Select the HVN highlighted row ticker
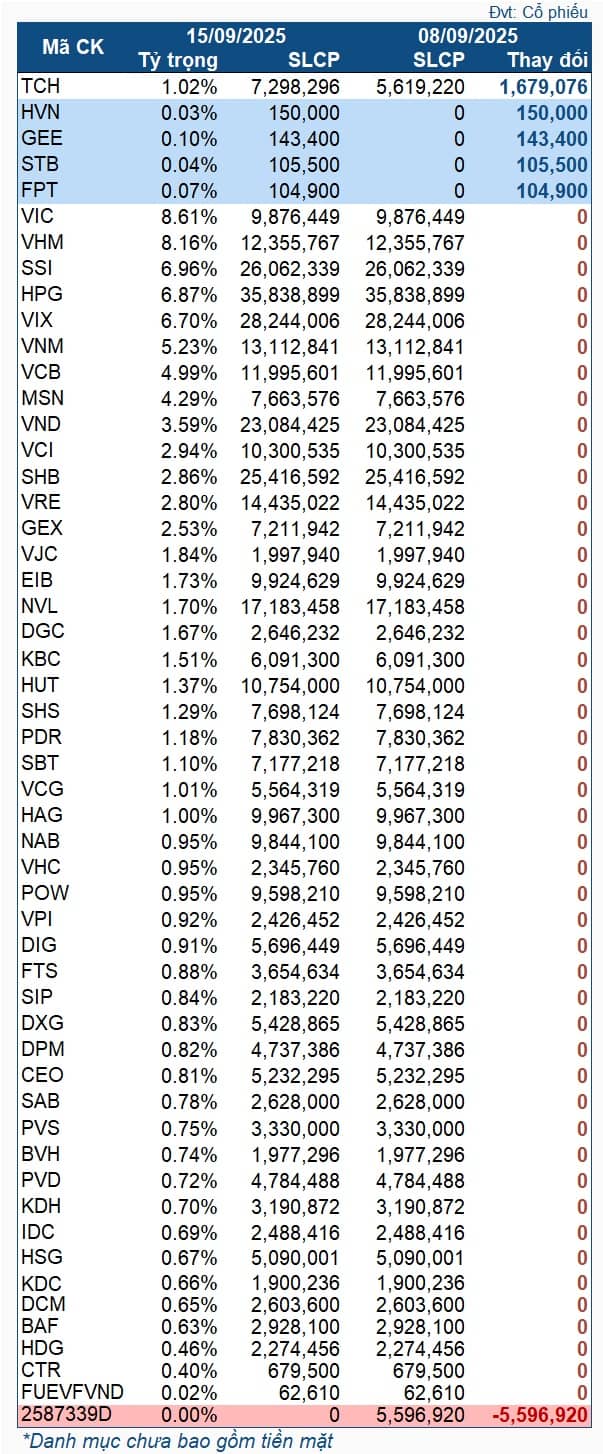 pyautogui.click(x=41, y=112)
